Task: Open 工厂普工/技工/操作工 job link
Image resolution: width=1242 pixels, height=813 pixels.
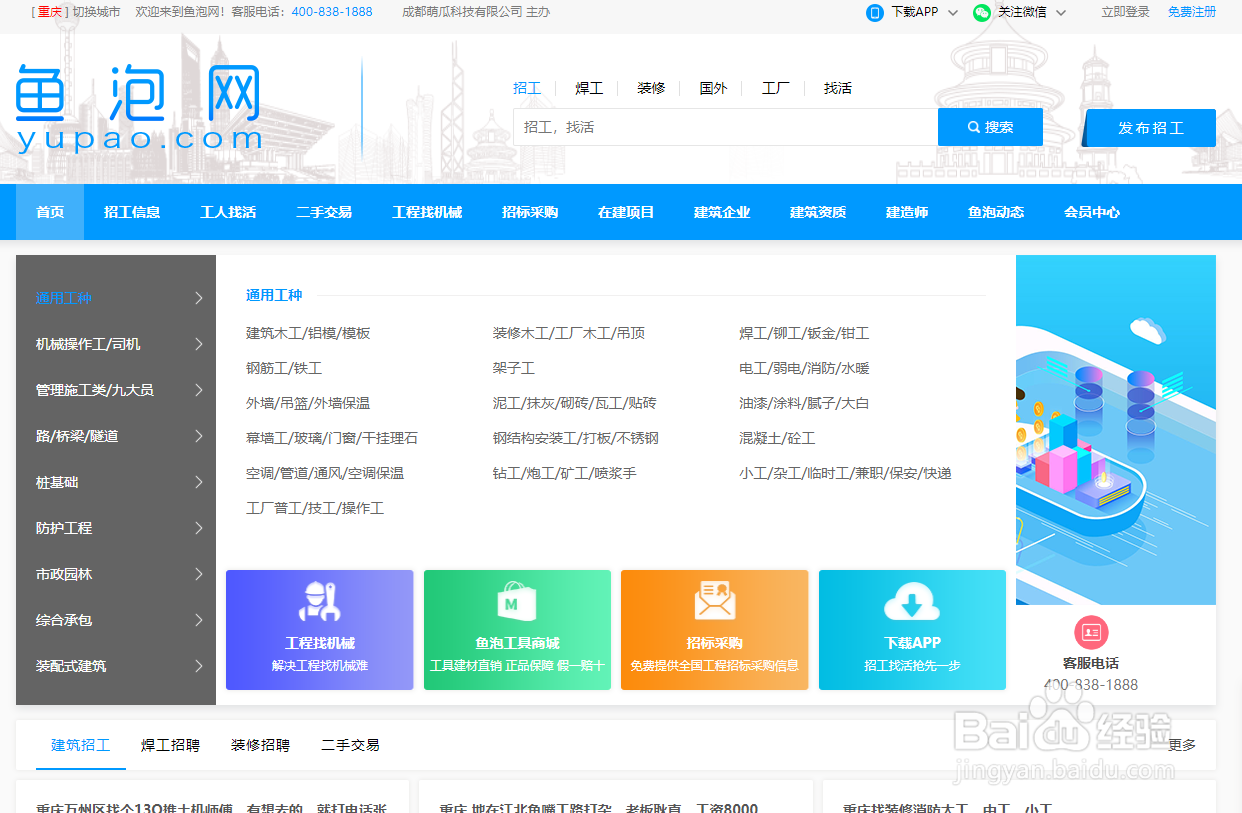Action: 315,508
